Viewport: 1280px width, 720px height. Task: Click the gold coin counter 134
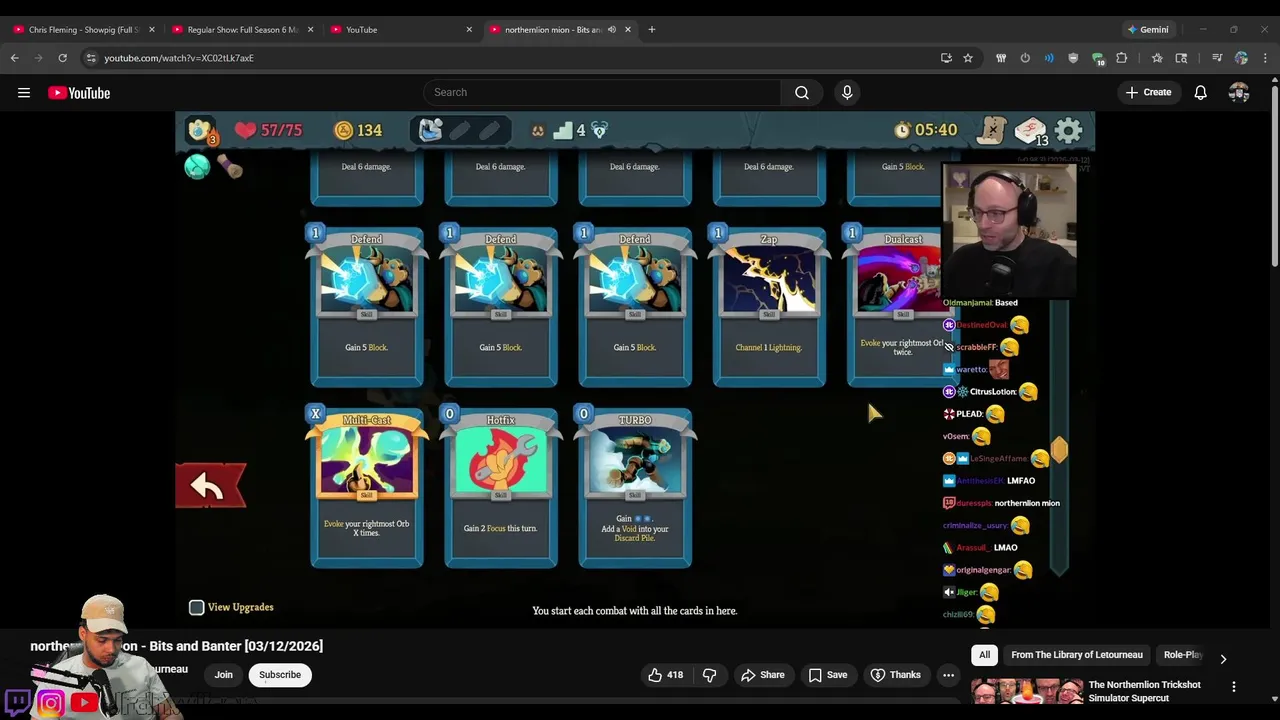point(358,130)
